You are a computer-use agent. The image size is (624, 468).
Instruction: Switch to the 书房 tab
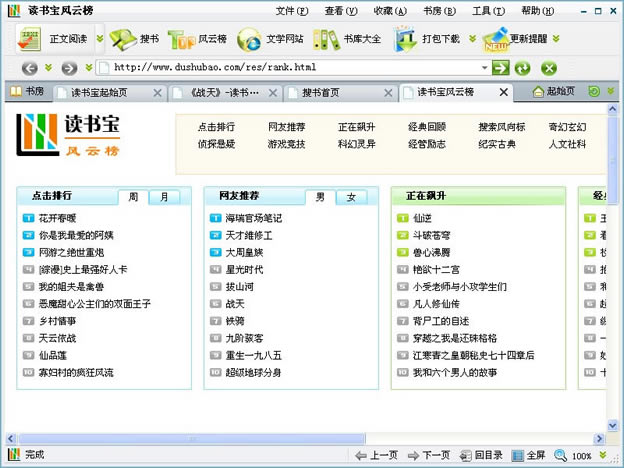[x=28, y=92]
